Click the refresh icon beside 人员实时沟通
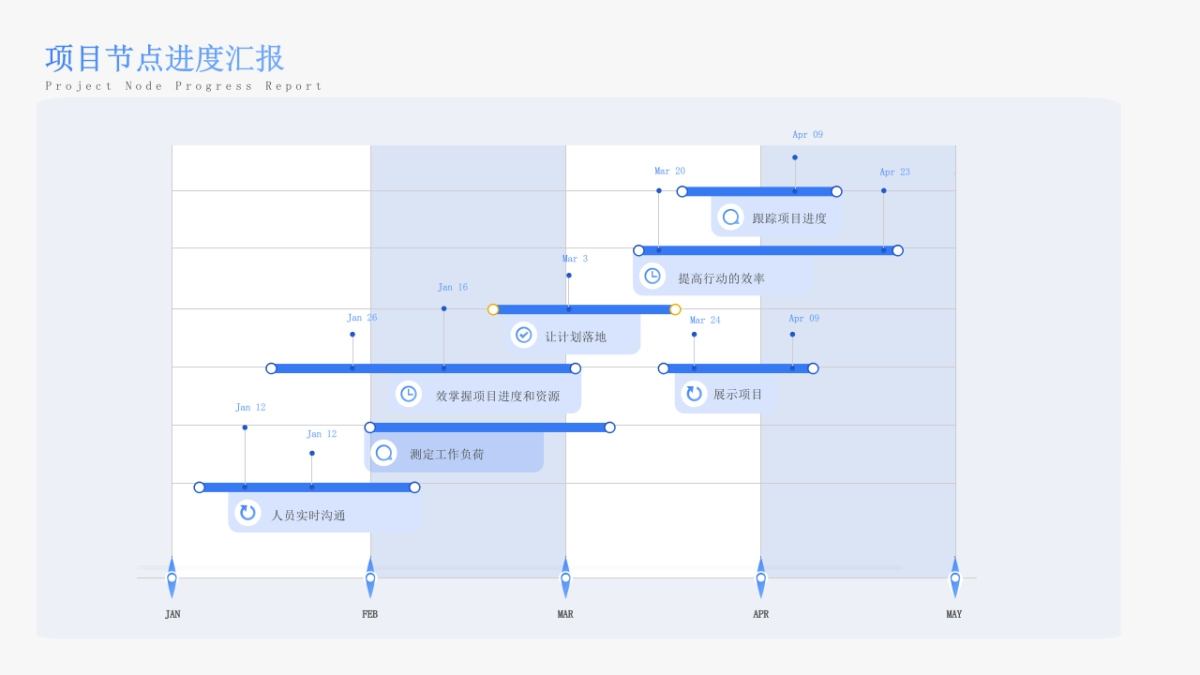This screenshot has width=1200, height=675. 246,513
